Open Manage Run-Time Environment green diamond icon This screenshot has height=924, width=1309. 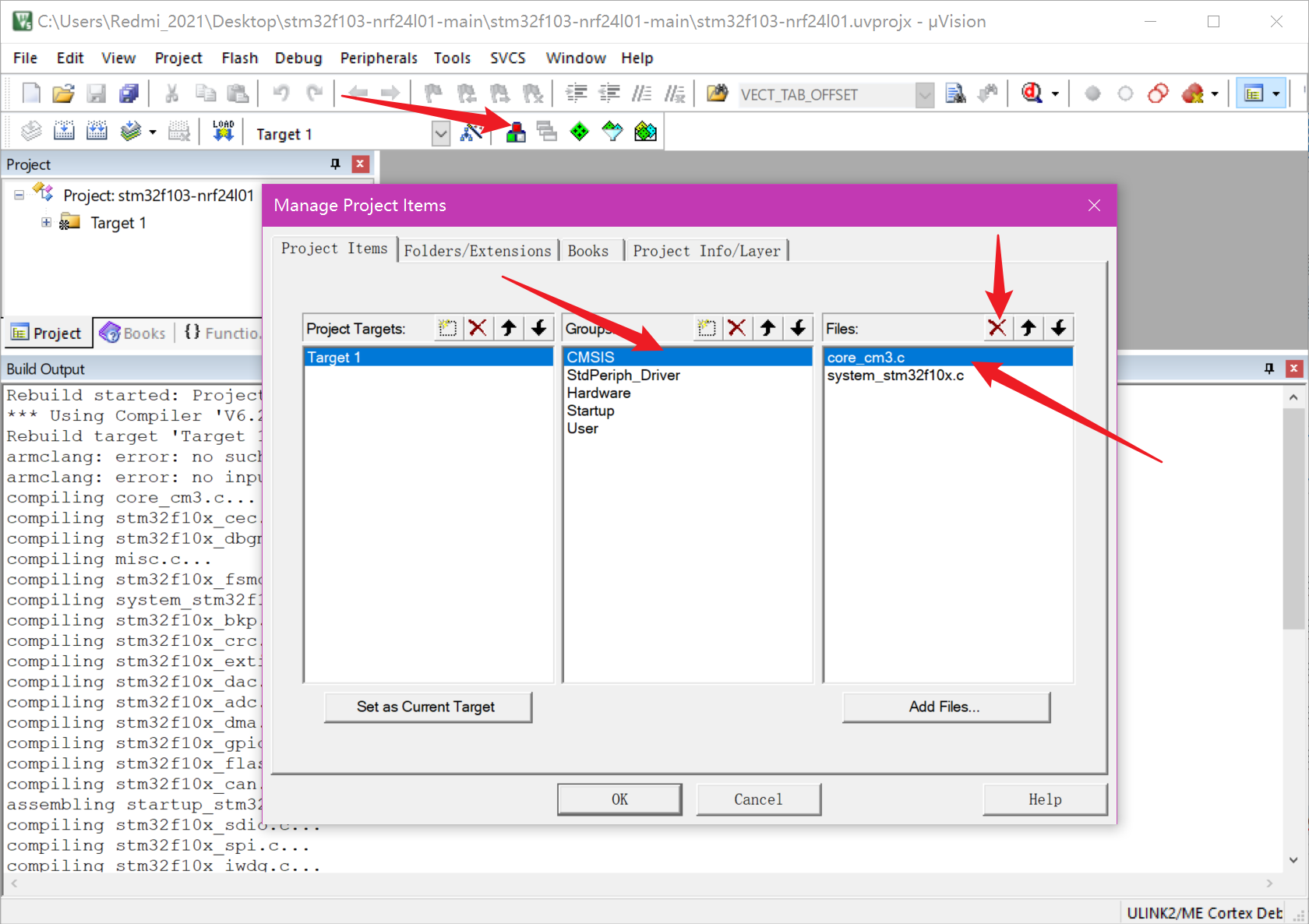coord(579,132)
